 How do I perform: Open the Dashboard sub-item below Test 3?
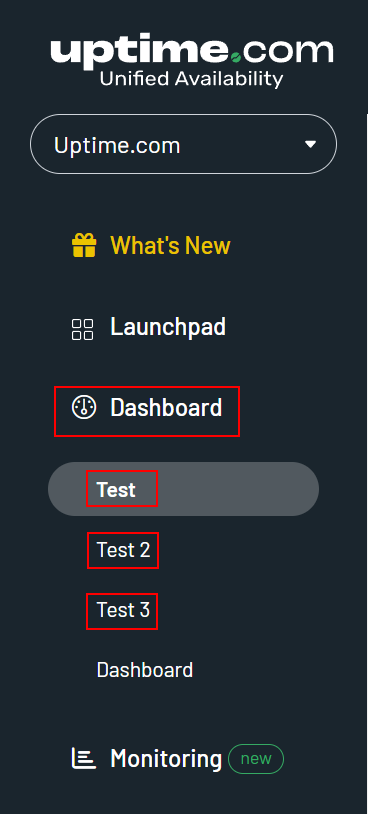[x=145, y=670]
